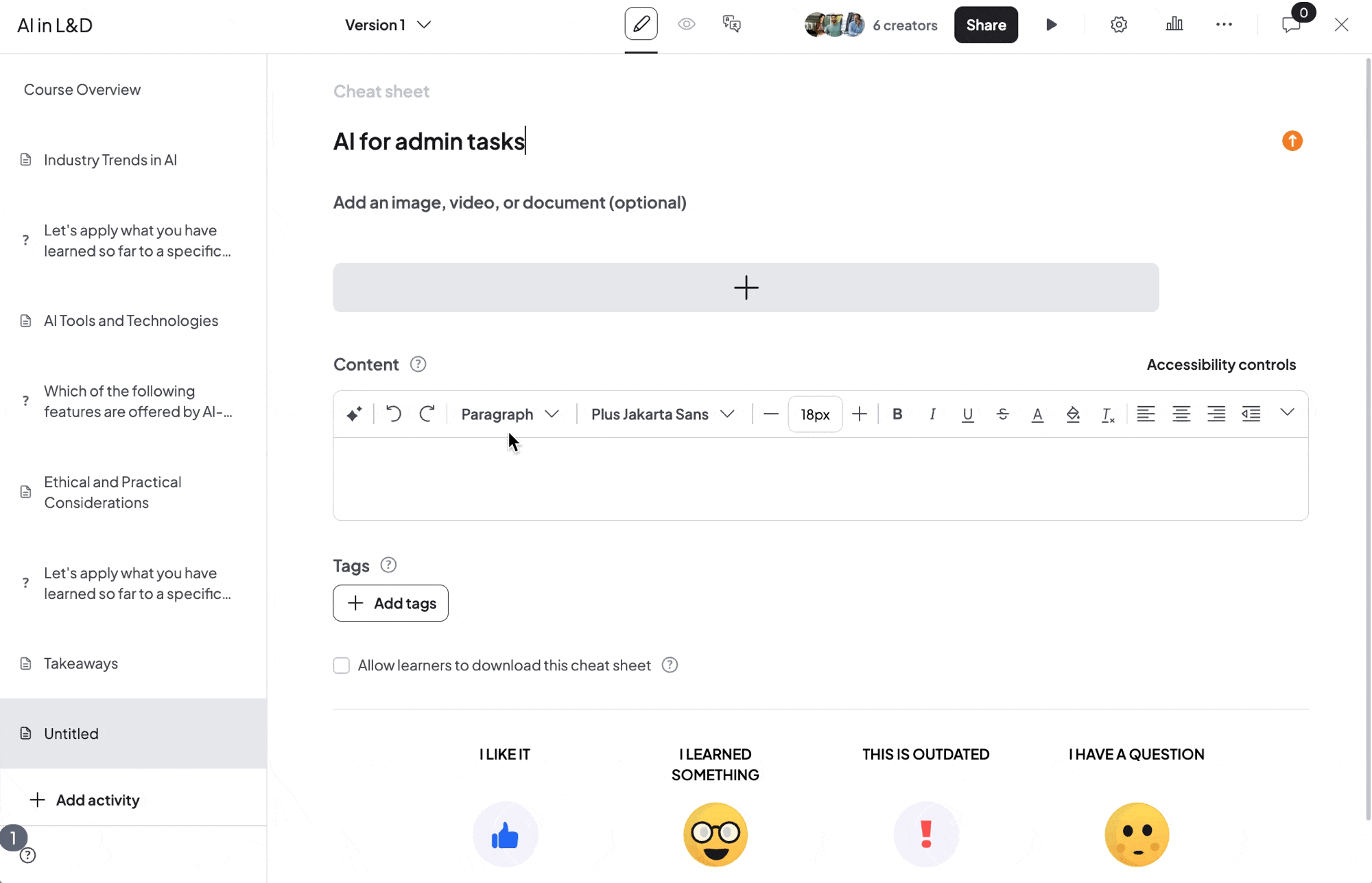Click the 6 creators label
This screenshot has width=1372, height=883.
pos(905,25)
